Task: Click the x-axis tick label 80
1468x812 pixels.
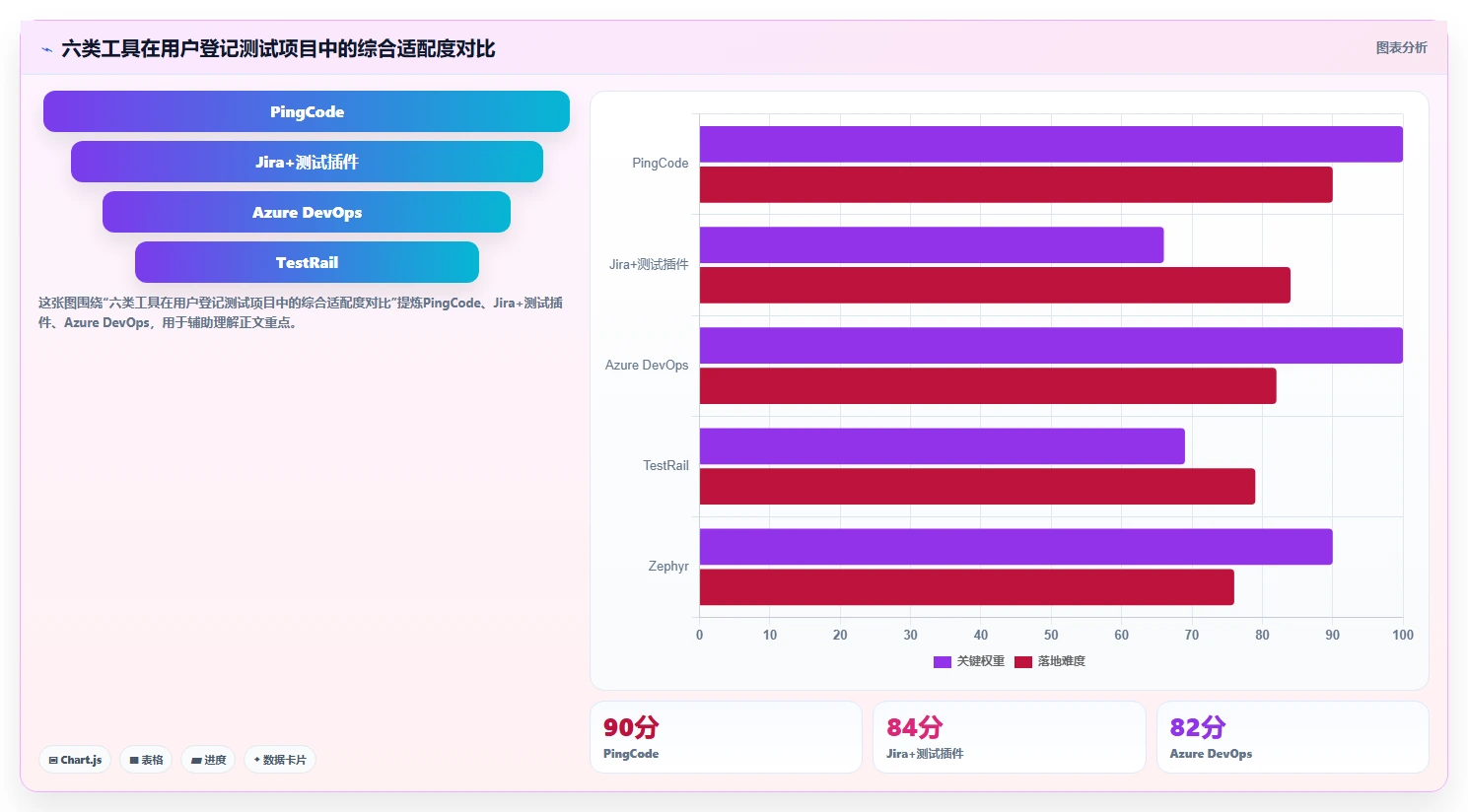Action: coord(1262,635)
